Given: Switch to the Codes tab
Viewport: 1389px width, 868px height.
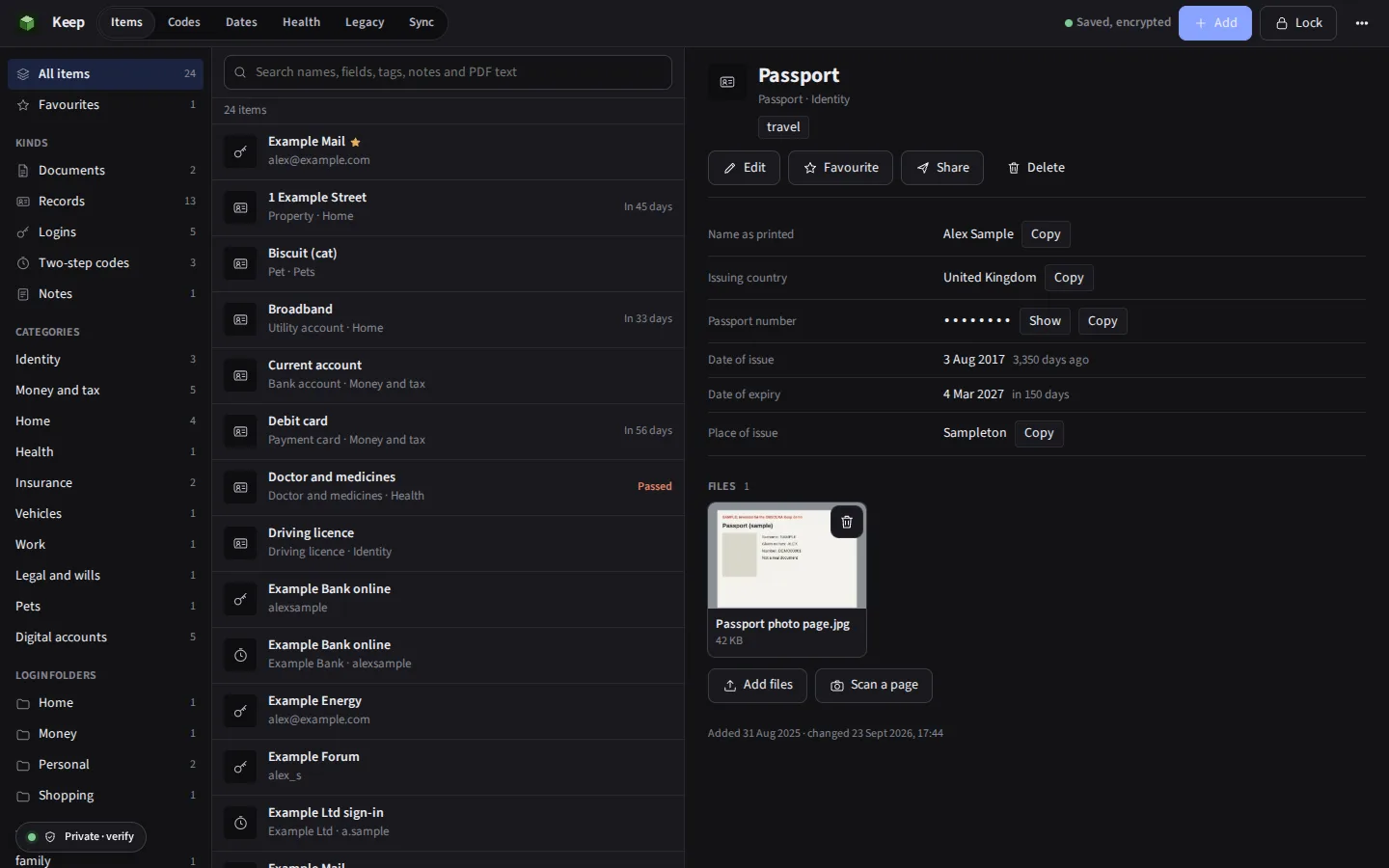Looking at the screenshot, I should pos(184,22).
